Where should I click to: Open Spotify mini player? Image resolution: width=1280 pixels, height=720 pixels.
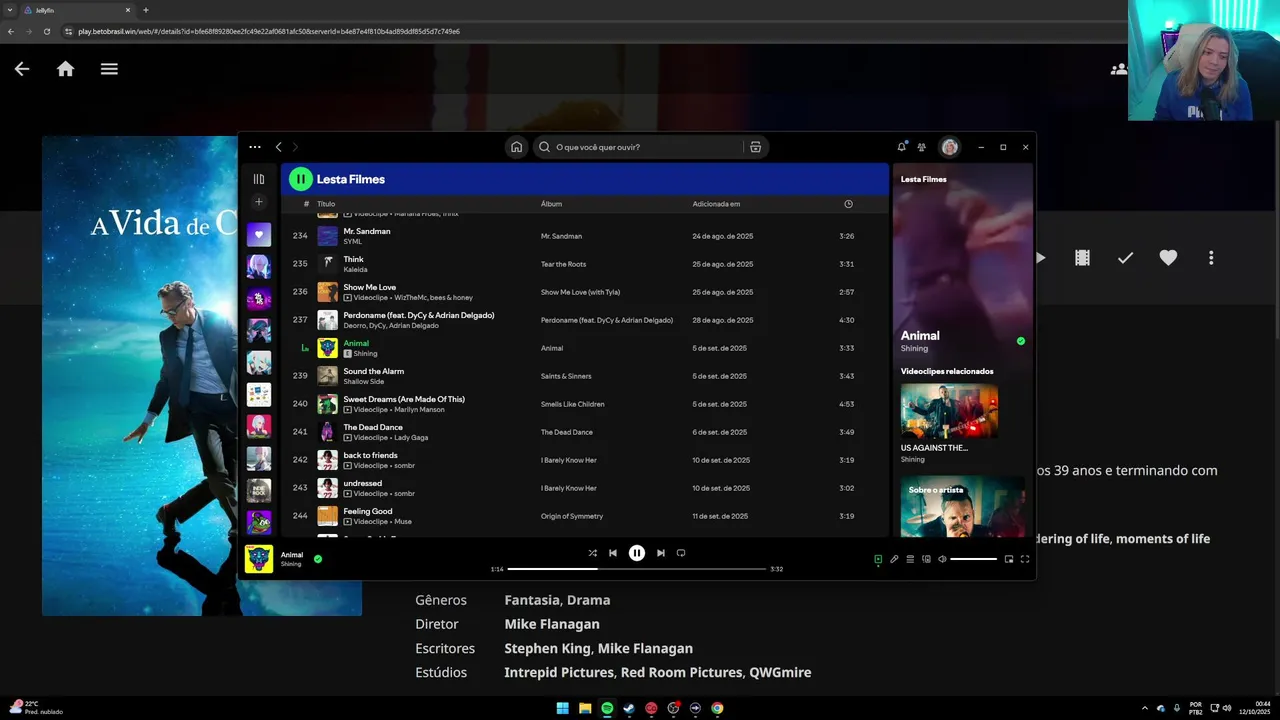(1009, 559)
